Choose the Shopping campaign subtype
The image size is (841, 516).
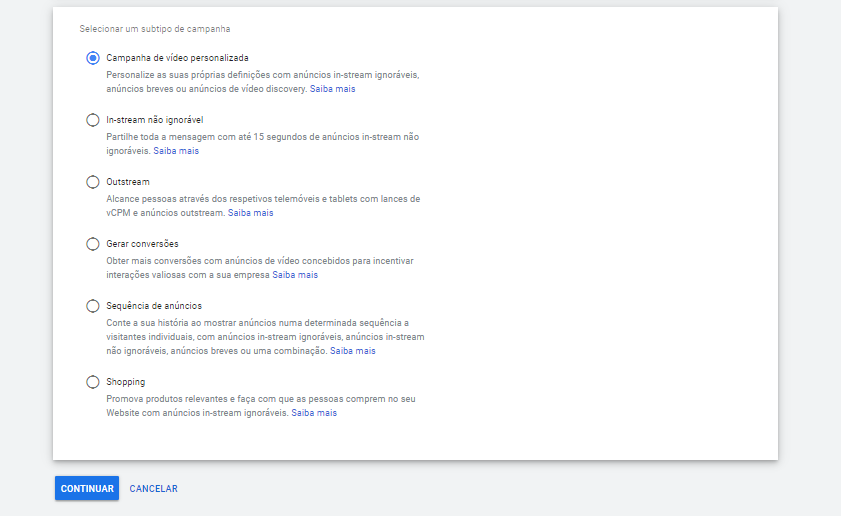(93, 382)
